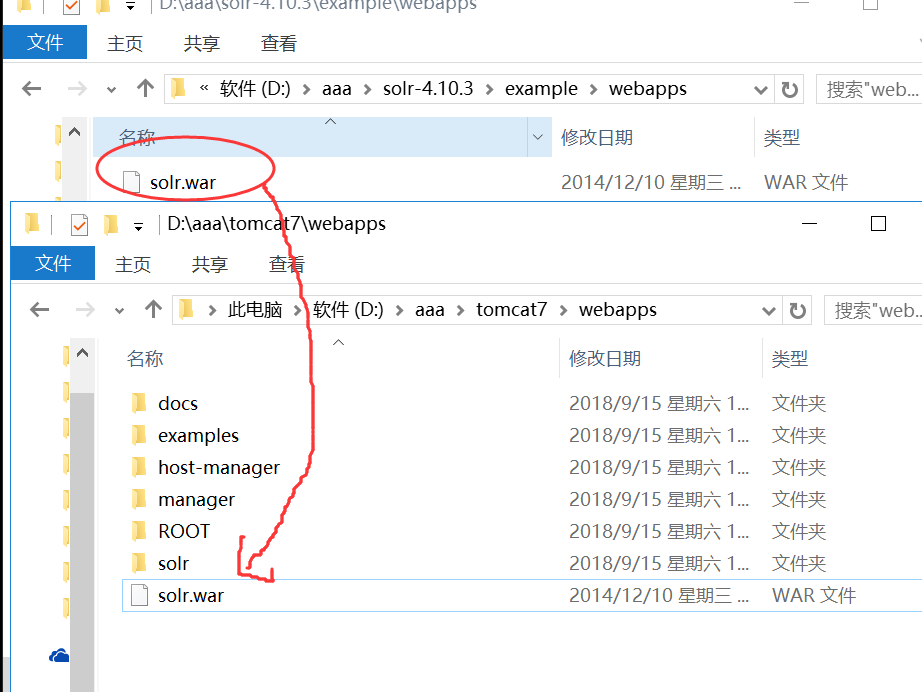Viewport: 922px width, 692px height.
Task: Go forward in solr example webapps window
Action: (77, 89)
